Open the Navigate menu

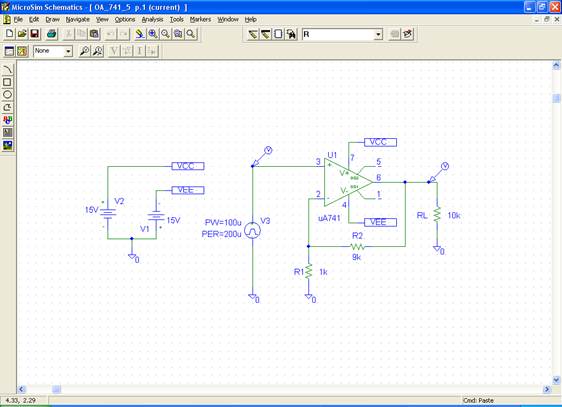point(77,19)
